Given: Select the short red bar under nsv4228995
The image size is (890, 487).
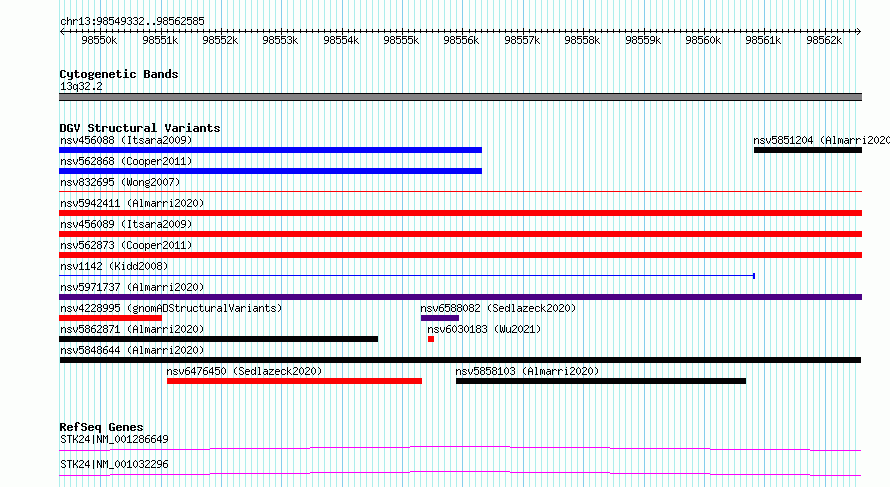Looking at the screenshot, I should click(x=110, y=318).
